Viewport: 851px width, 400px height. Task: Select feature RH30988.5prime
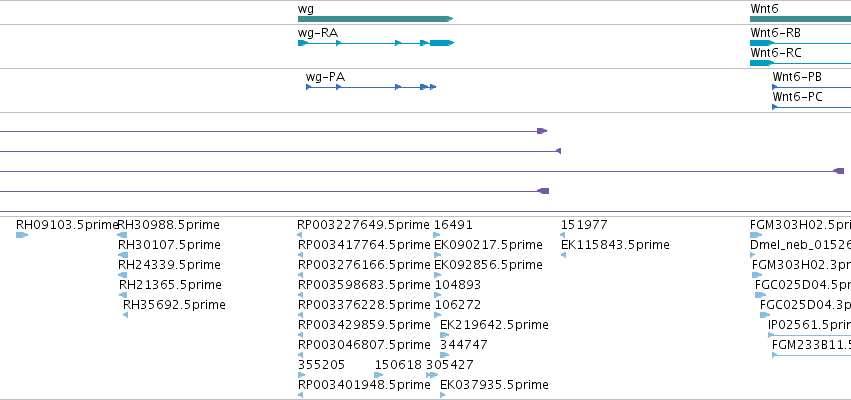click(122, 235)
